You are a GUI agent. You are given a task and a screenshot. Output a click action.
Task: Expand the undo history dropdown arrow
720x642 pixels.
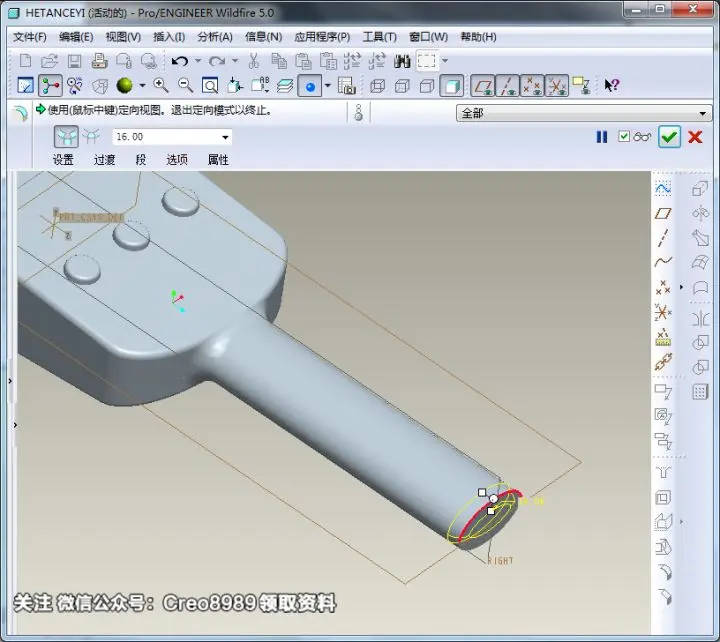[198, 61]
